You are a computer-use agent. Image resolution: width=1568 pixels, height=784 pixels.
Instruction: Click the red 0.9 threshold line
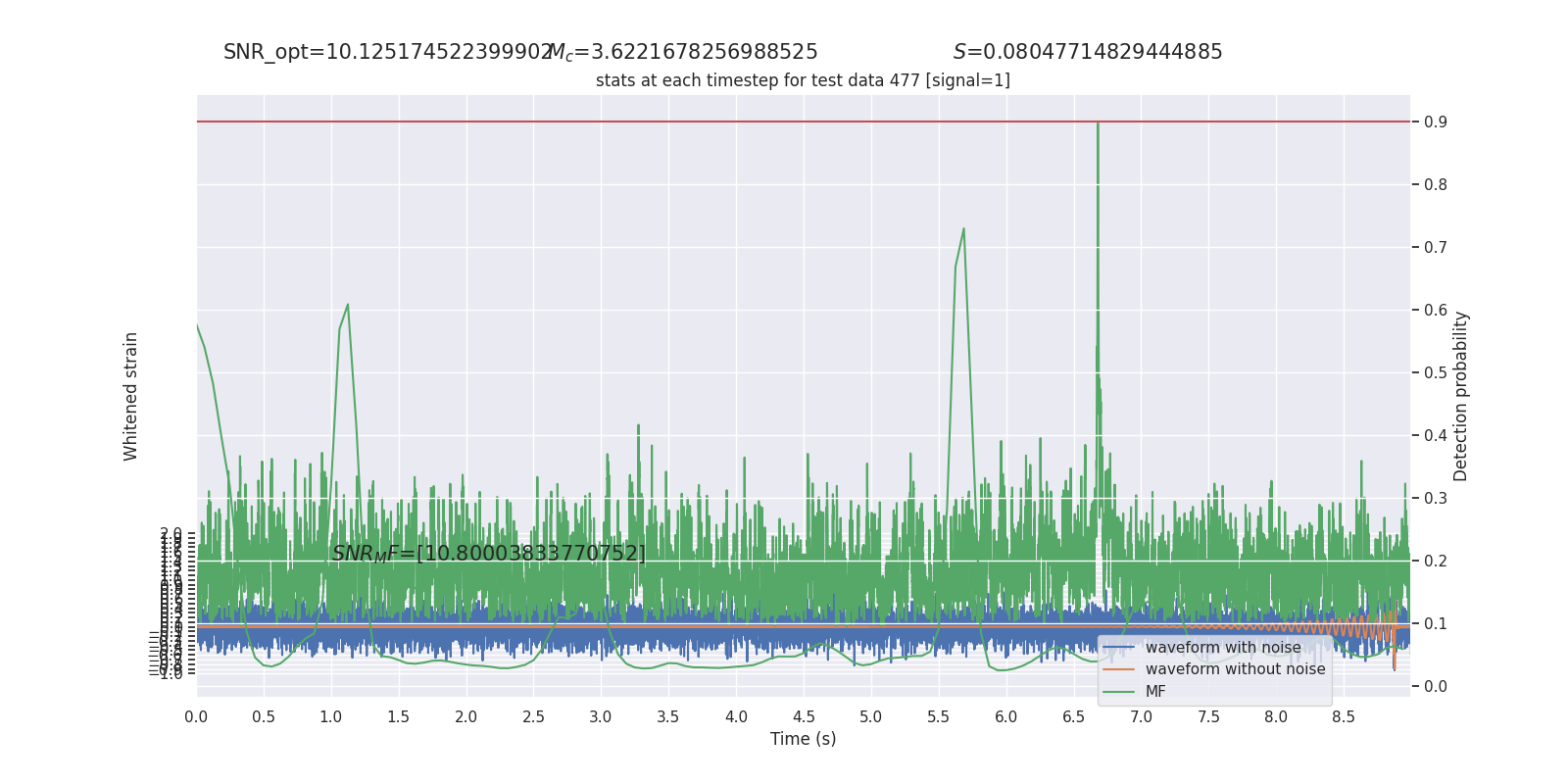pyautogui.click(x=803, y=122)
